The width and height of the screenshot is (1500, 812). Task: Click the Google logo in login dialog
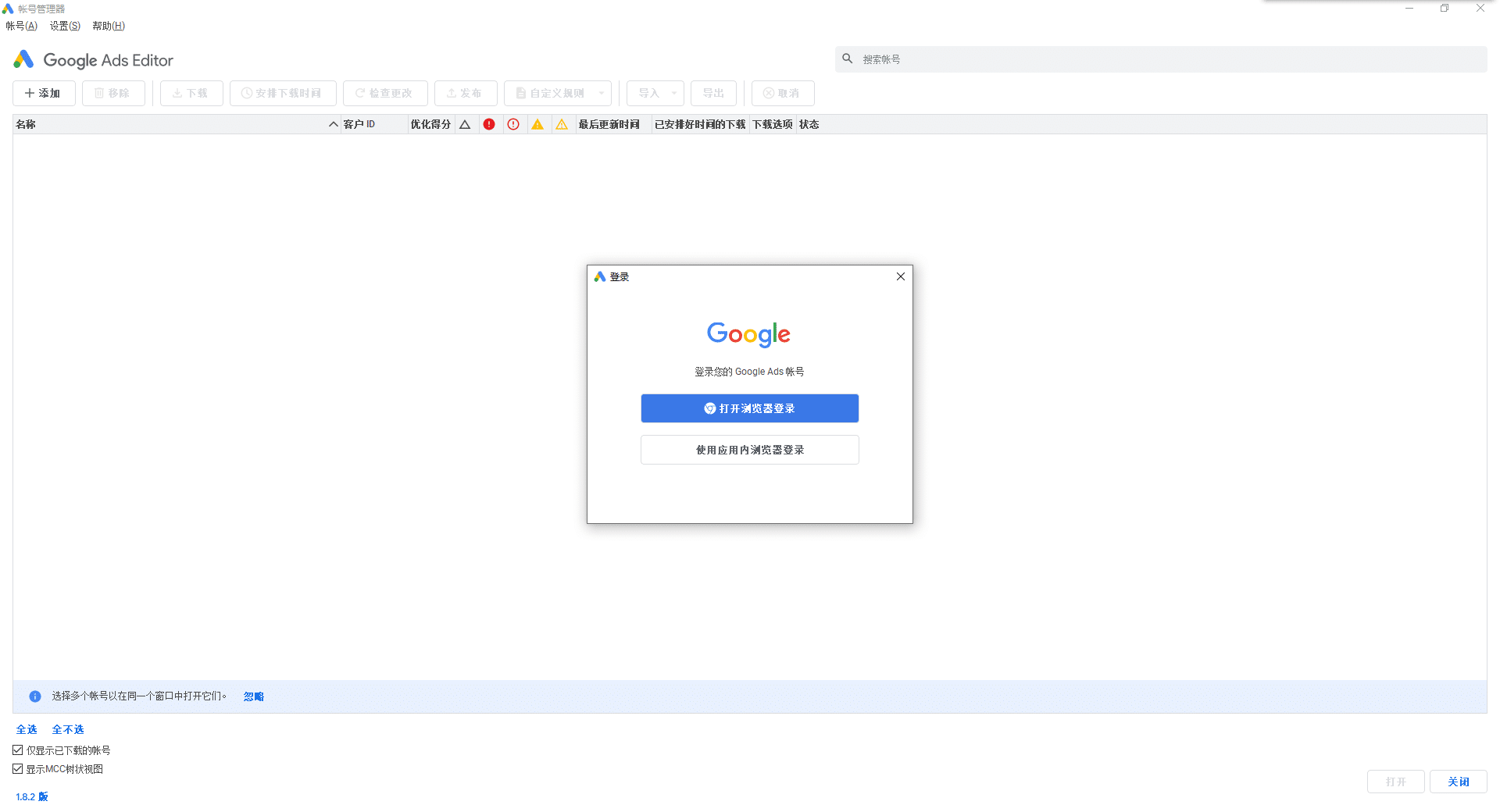pos(749,334)
